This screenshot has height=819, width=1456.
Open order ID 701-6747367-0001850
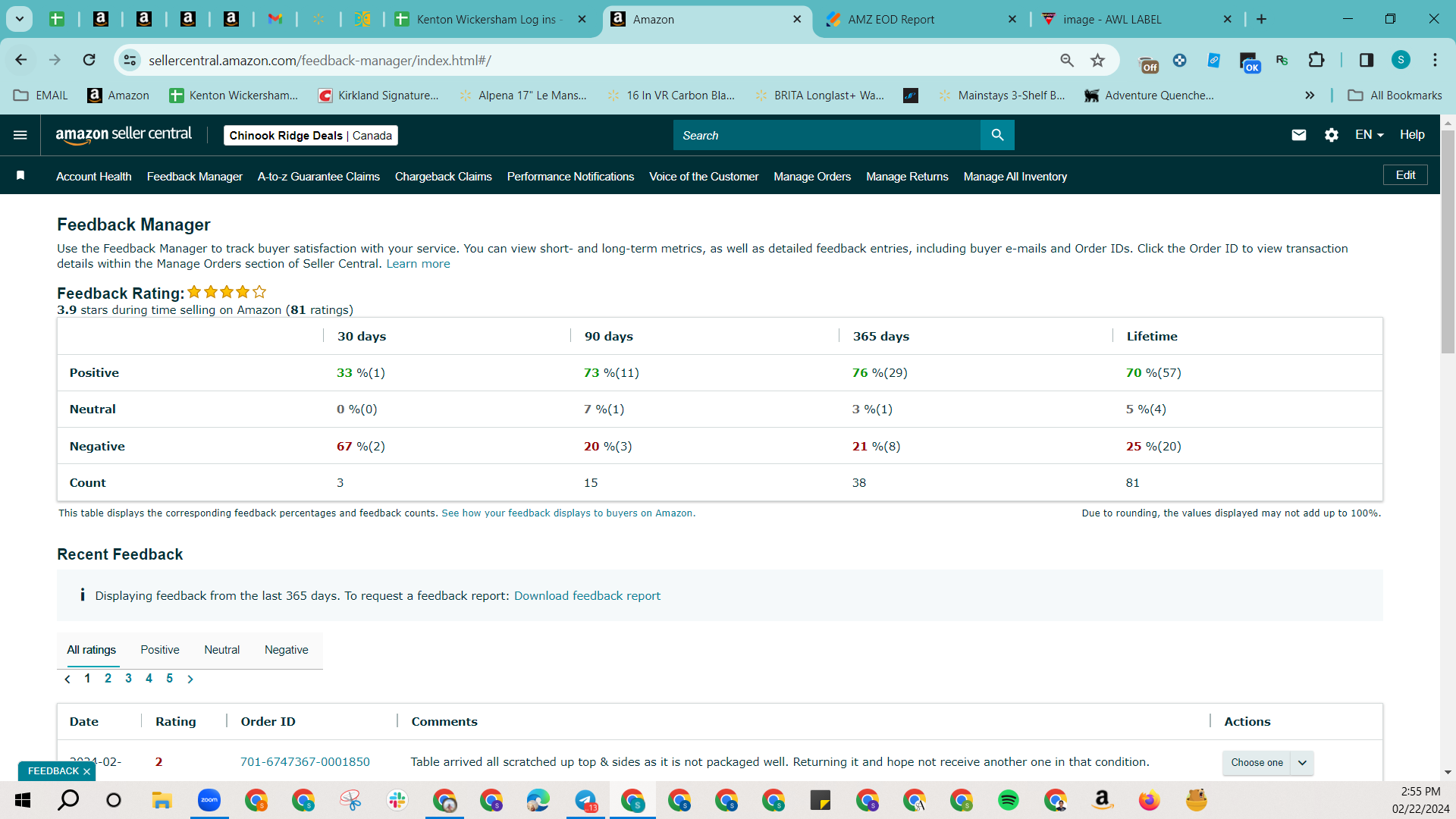(305, 762)
